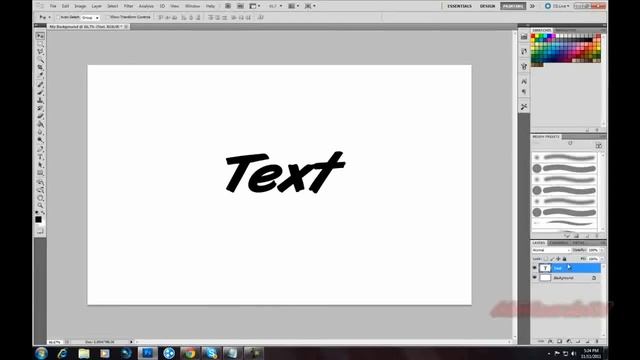The height and width of the screenshot is (360, 640).
Task: Open the CS Live button
Action: (x=557, y=6)
